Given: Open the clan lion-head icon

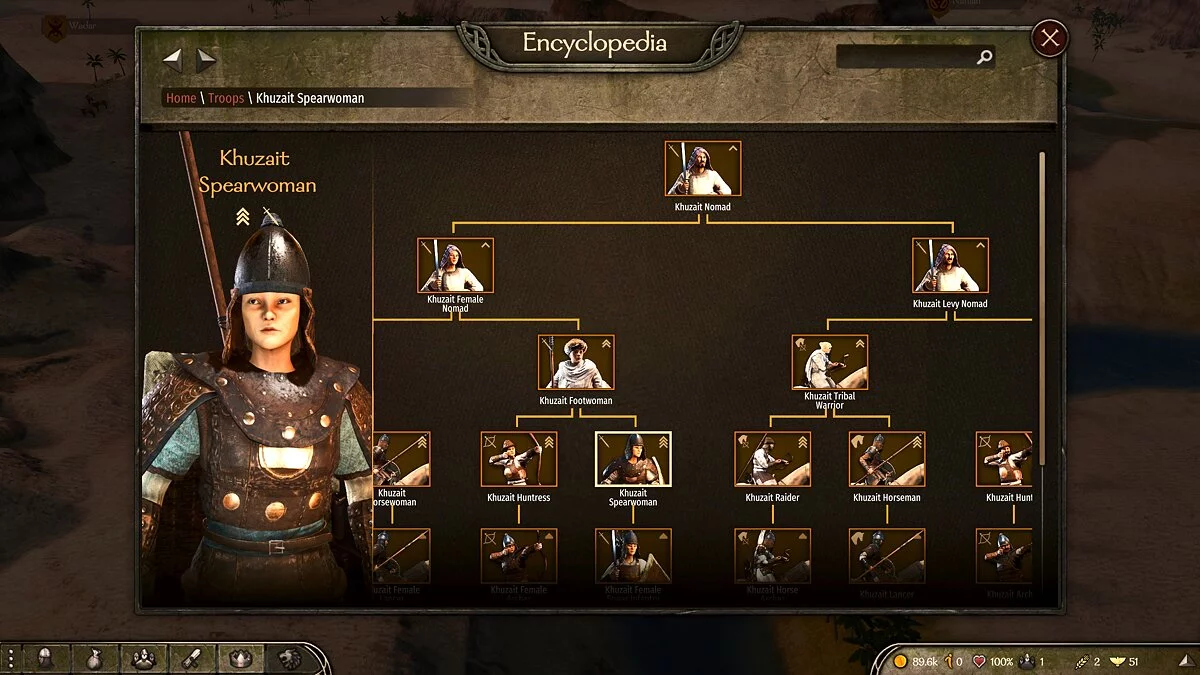Looking at the screenshot, I should pos(290,658).
